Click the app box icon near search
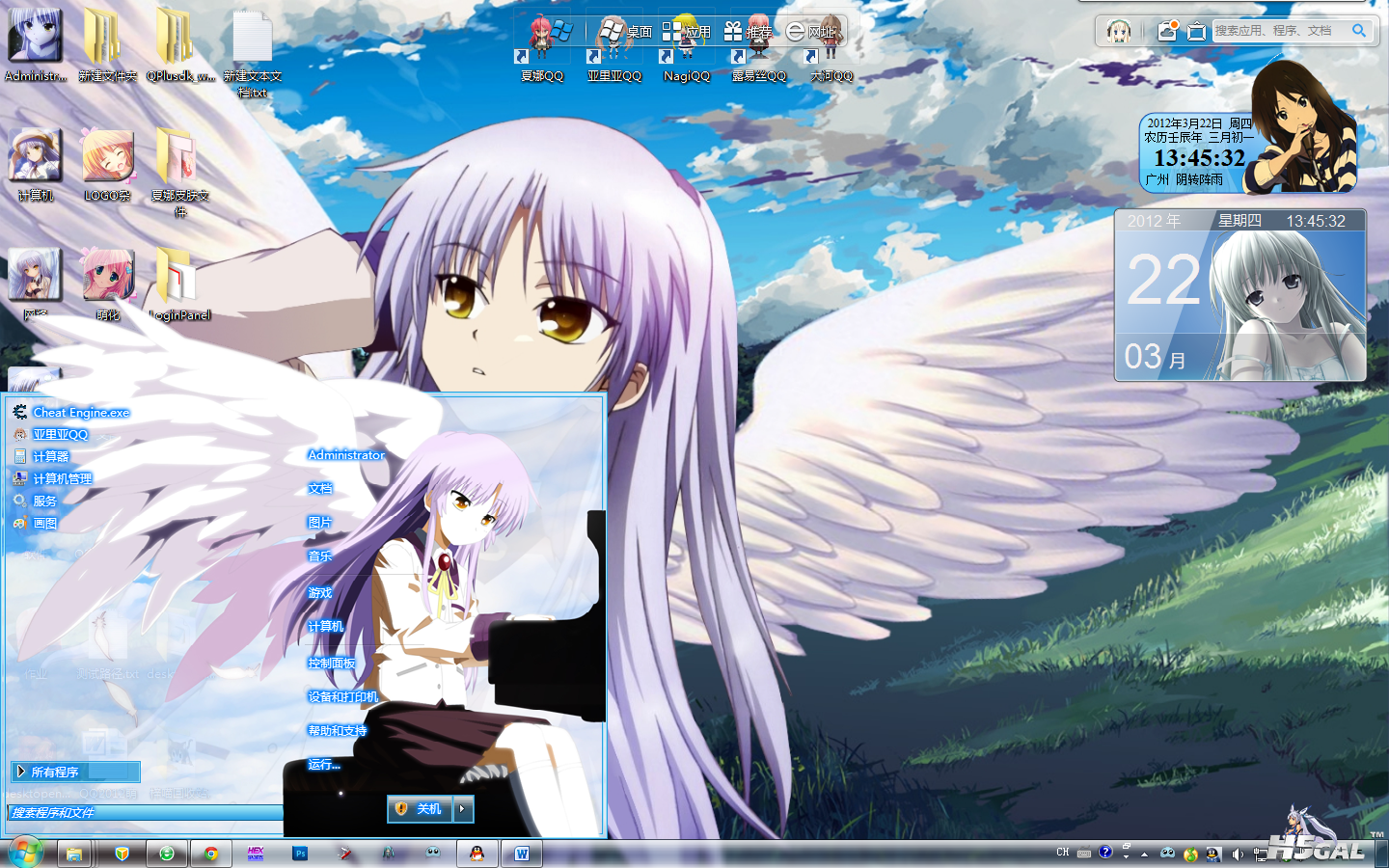1389x868 pixels. [x=1196, y=31]
